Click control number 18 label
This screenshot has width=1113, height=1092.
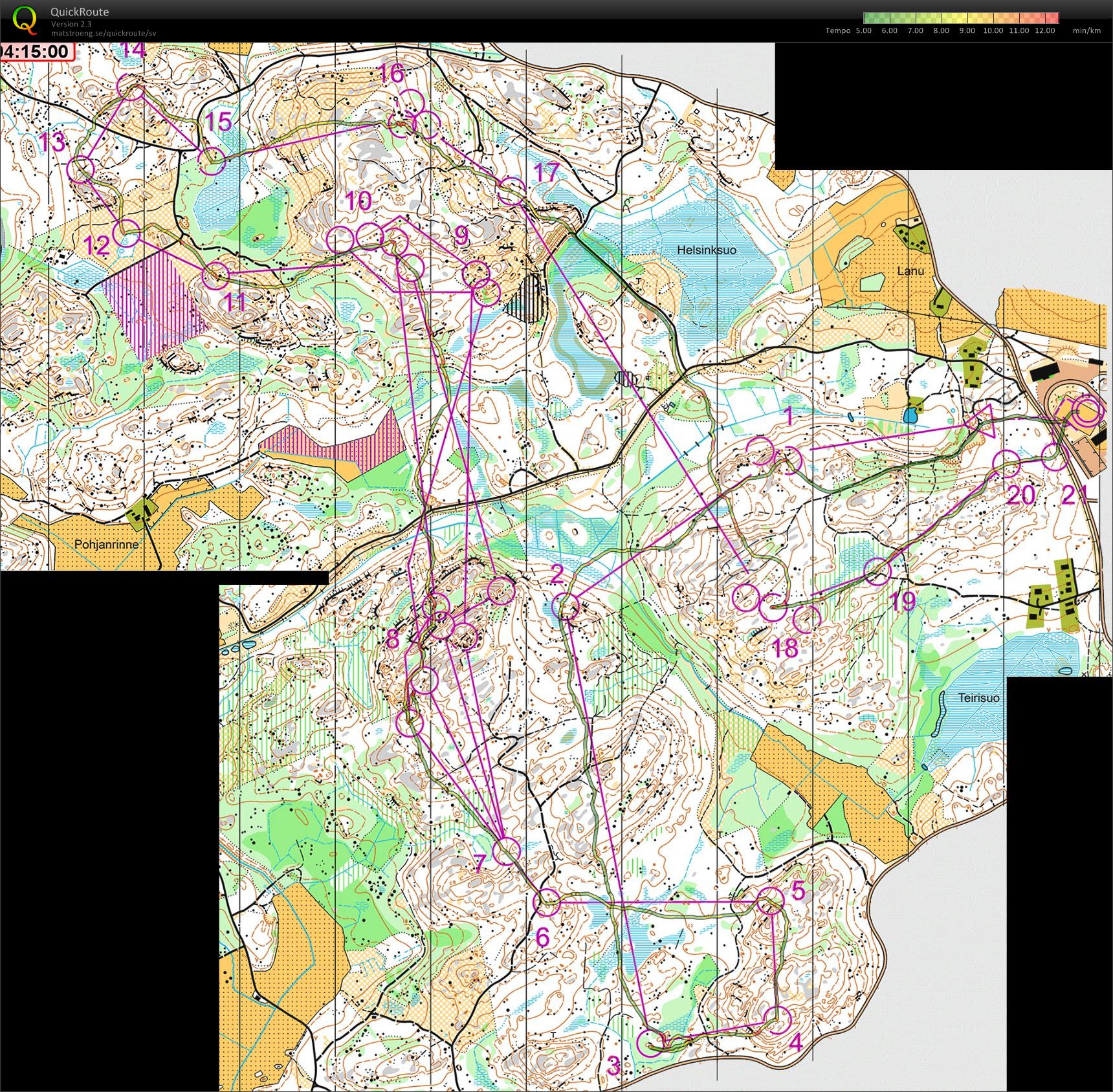click(785, 648)
